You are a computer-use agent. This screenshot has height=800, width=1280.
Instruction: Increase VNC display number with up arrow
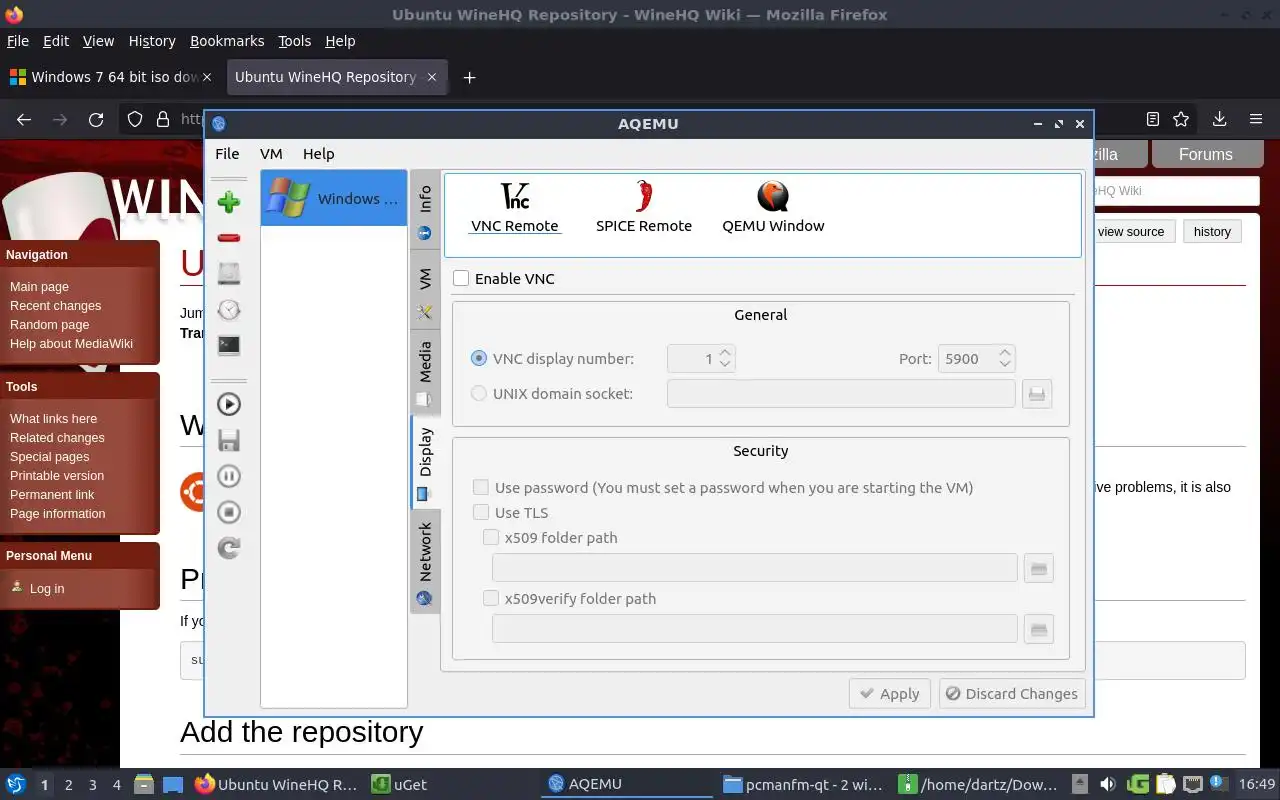click(x=726, y=352)
